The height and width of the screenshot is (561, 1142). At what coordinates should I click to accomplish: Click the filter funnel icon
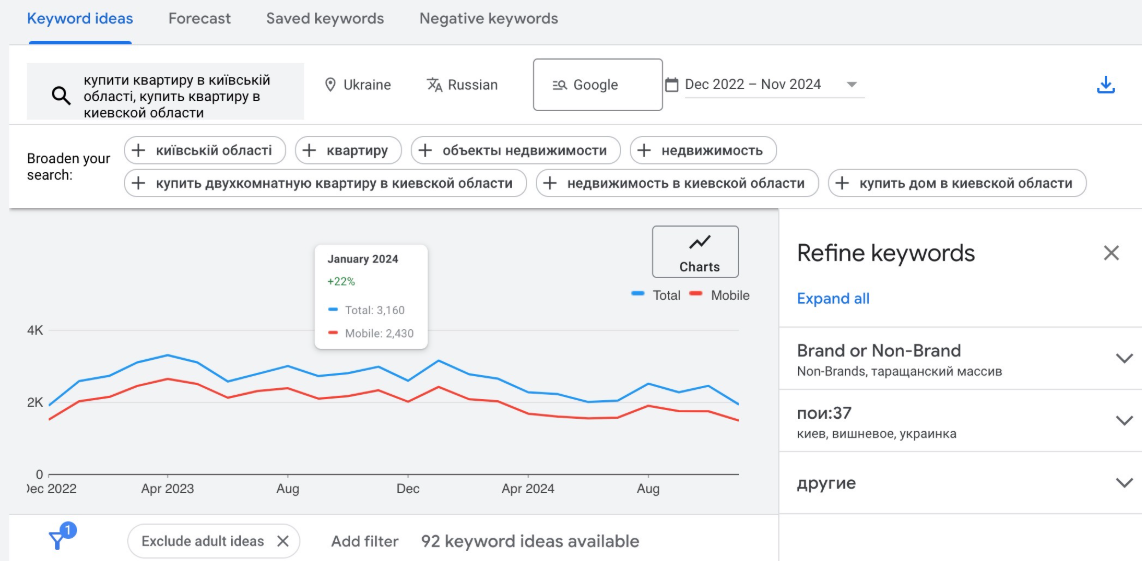pyautogui.click(x=58, y=540)
